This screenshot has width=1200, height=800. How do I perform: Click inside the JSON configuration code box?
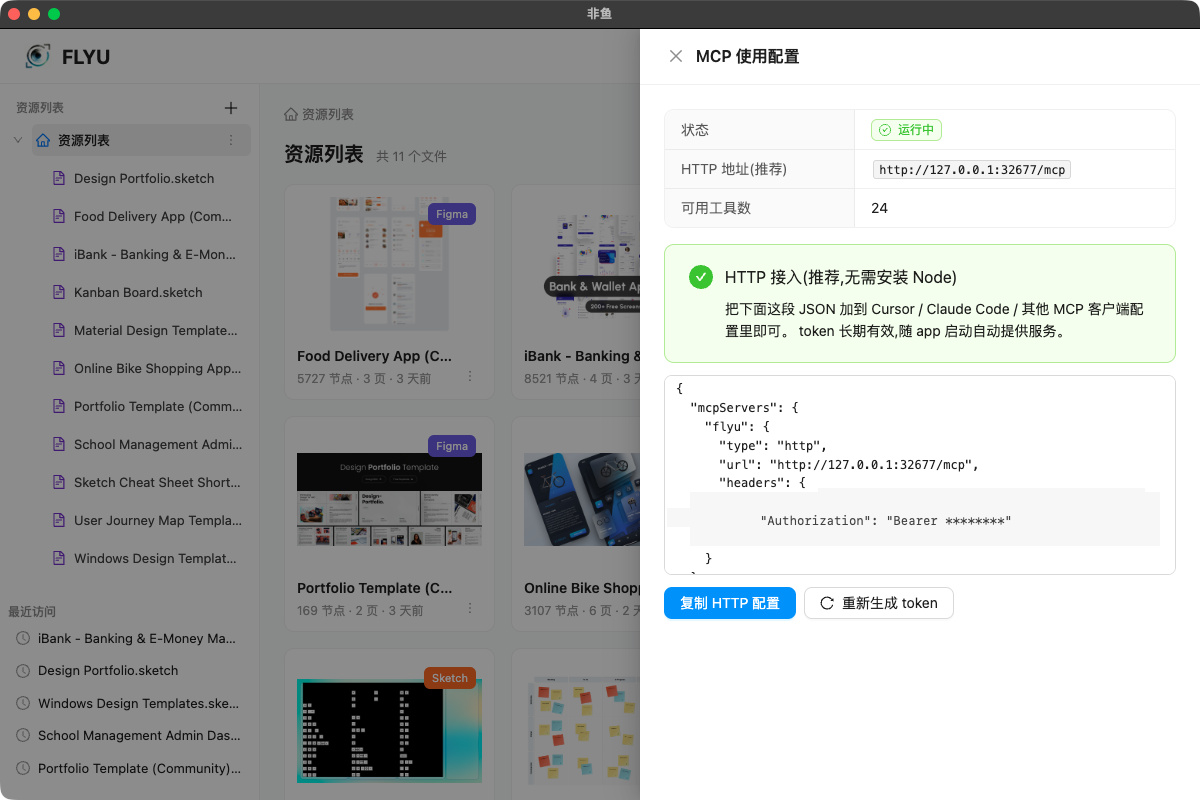(x=920, y=475)
